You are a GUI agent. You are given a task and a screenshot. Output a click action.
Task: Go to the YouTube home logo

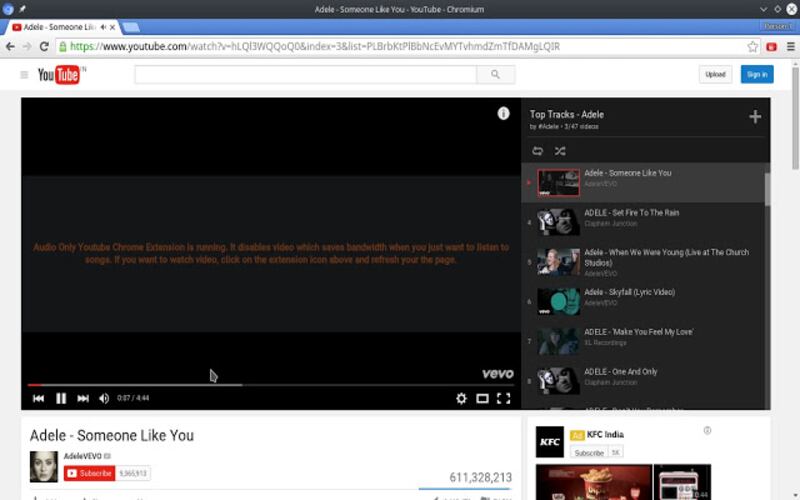60,75
